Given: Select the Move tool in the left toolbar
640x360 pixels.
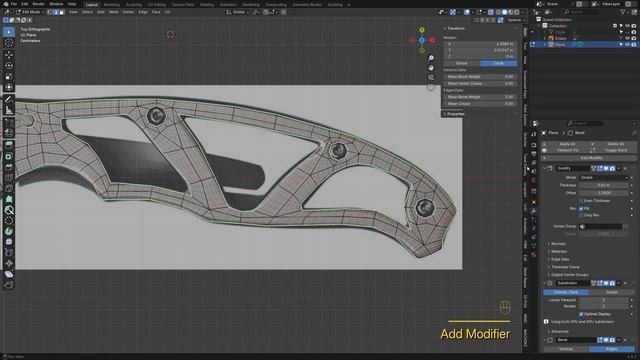Looking at the screenshot, I should [x=9, y=55].
